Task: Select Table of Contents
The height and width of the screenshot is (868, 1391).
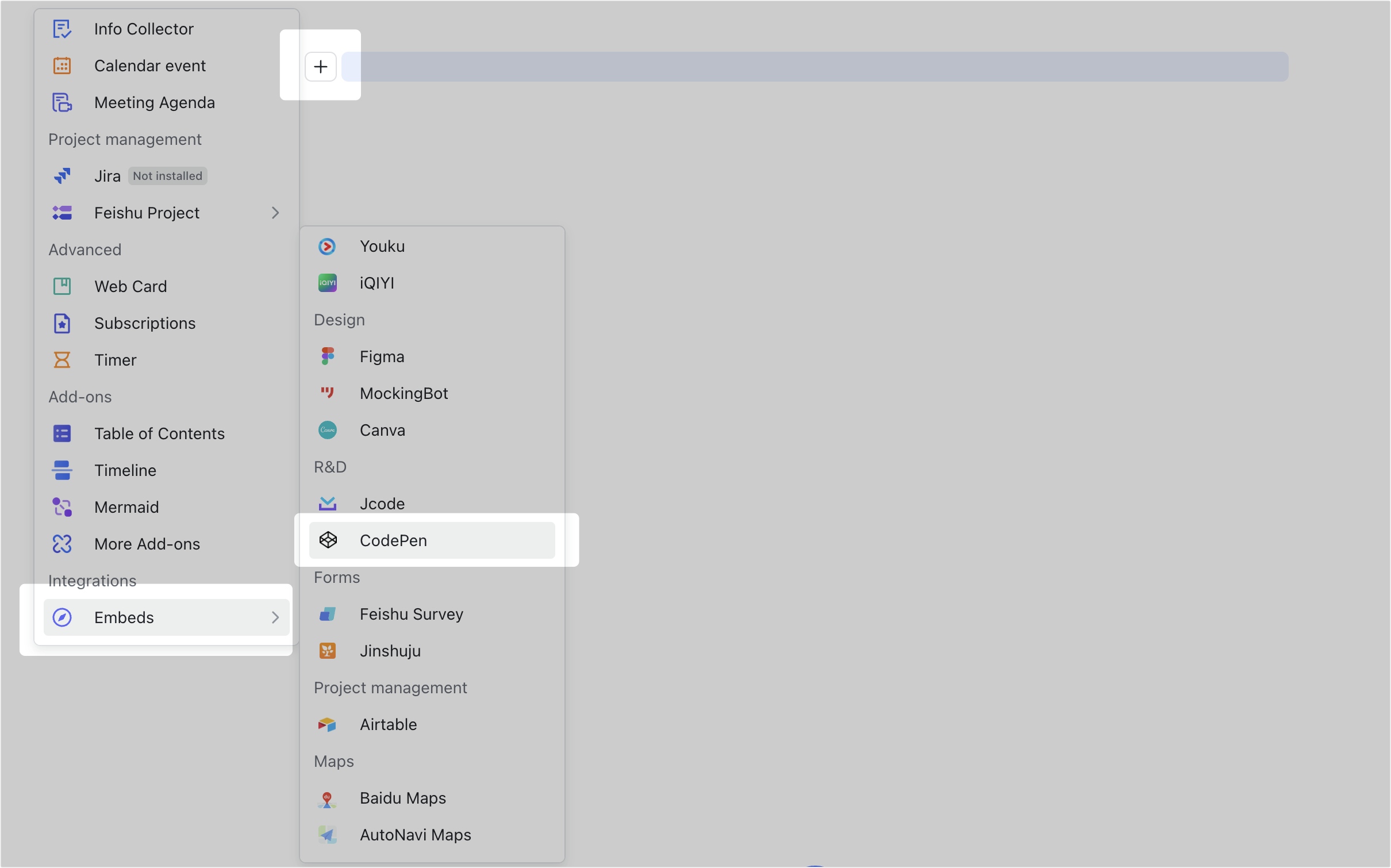Action: [159, 433]
